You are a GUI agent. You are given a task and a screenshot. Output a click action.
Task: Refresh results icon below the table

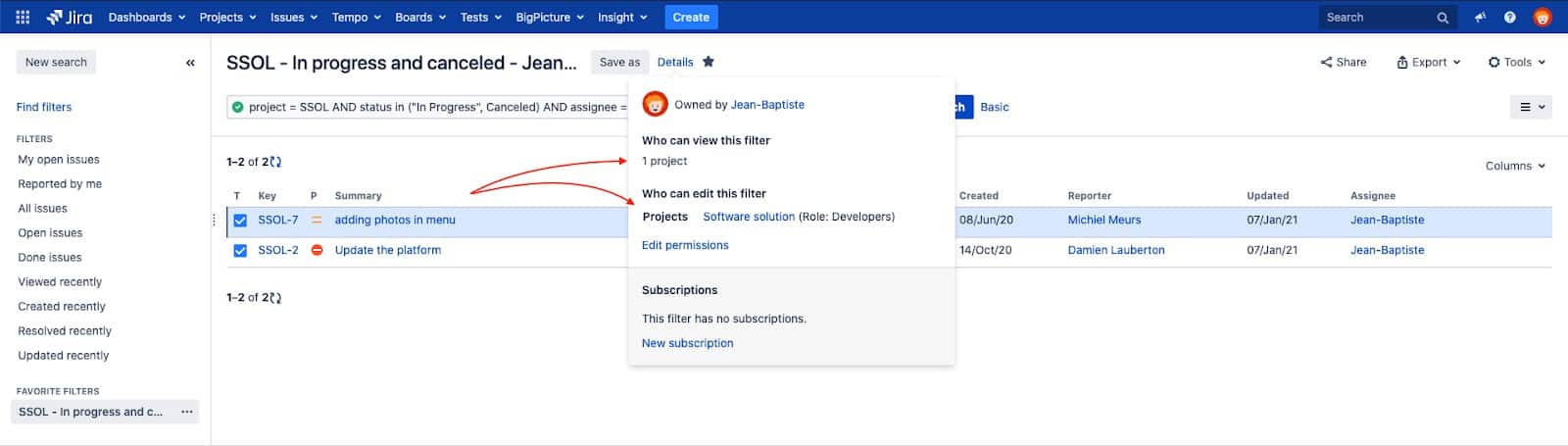click(x=275, y=297)
